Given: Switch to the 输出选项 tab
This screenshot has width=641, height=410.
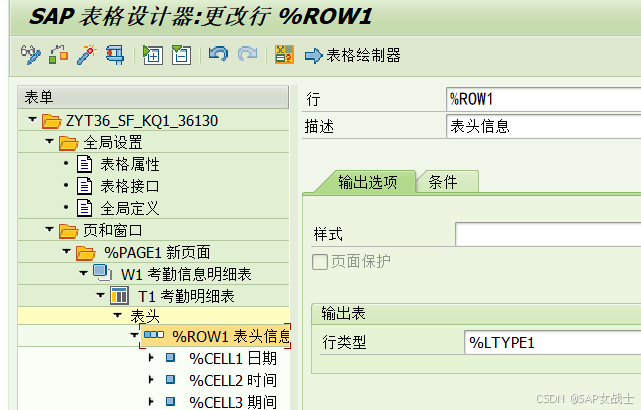Looking at the screenshot, I should pyautogui.click(x=368, y=182).
